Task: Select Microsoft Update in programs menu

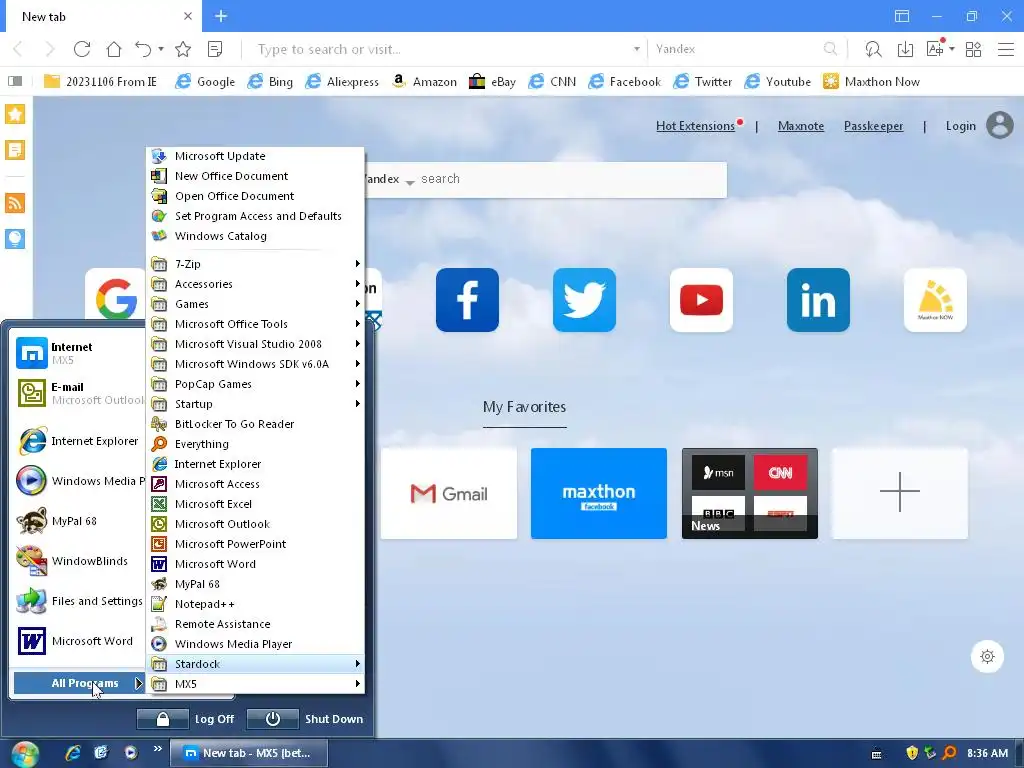Action: tap(255, 156)
